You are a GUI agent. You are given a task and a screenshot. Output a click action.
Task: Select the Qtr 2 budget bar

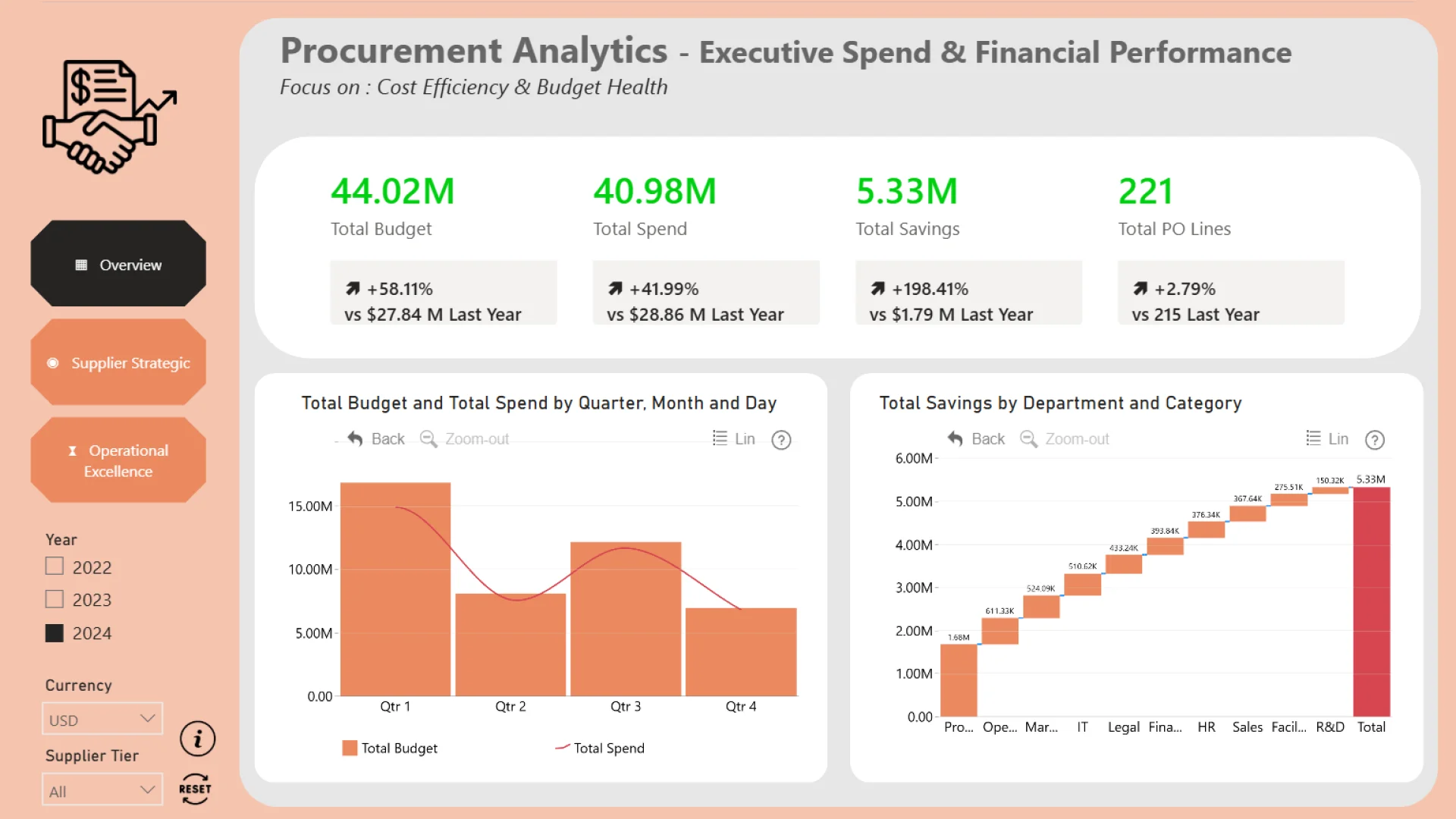510,645
